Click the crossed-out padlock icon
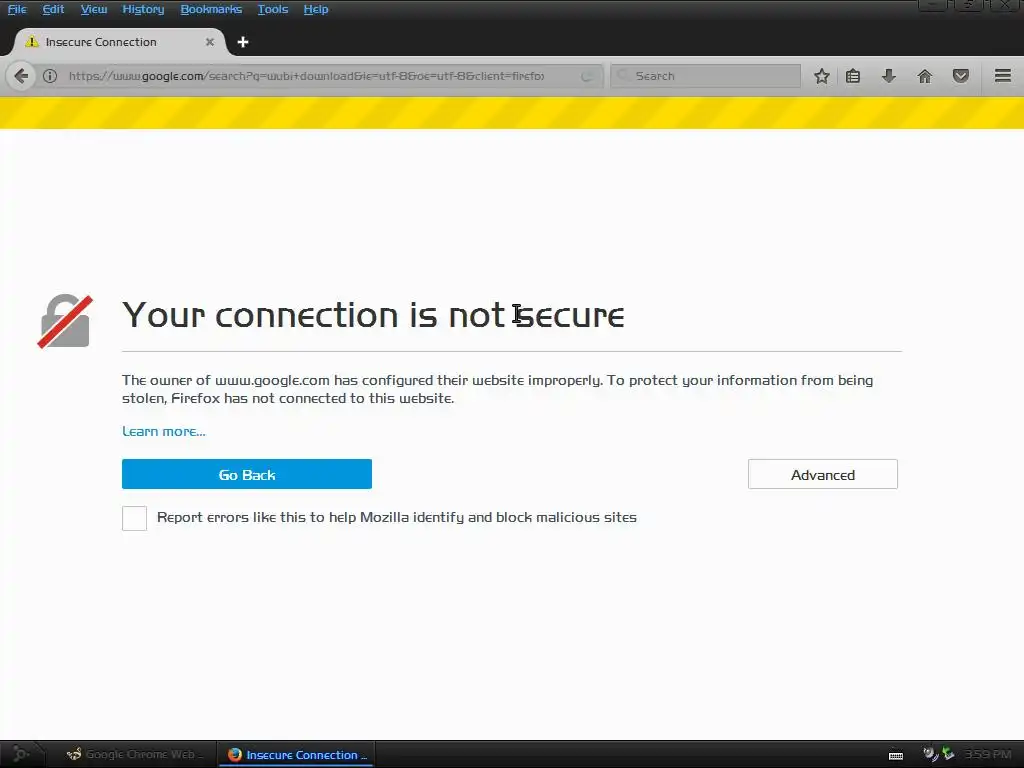1024x768 pixels. tap(65, 321)
